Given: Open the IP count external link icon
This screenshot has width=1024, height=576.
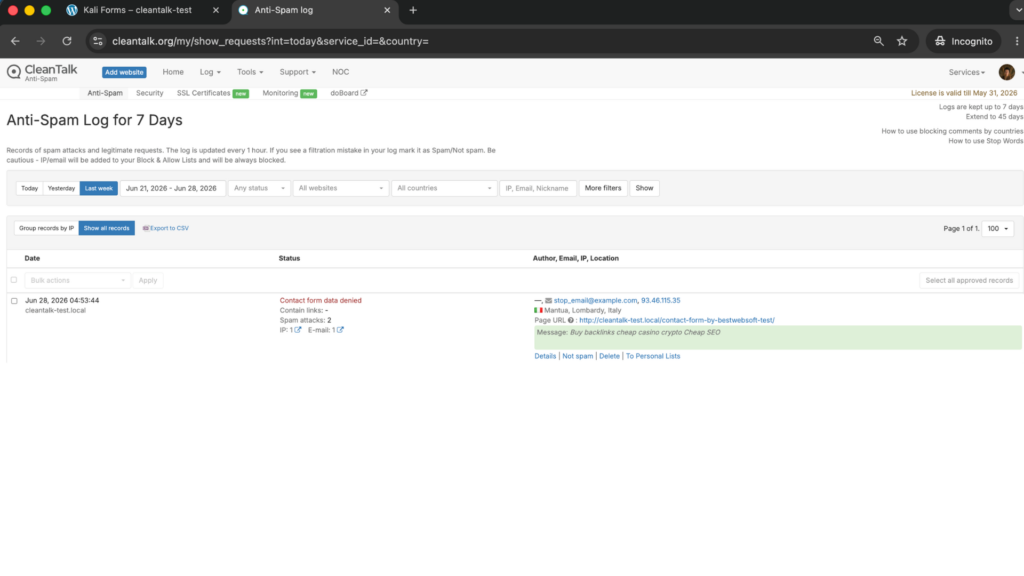Looking at the screenshot, I should point(298,330).
